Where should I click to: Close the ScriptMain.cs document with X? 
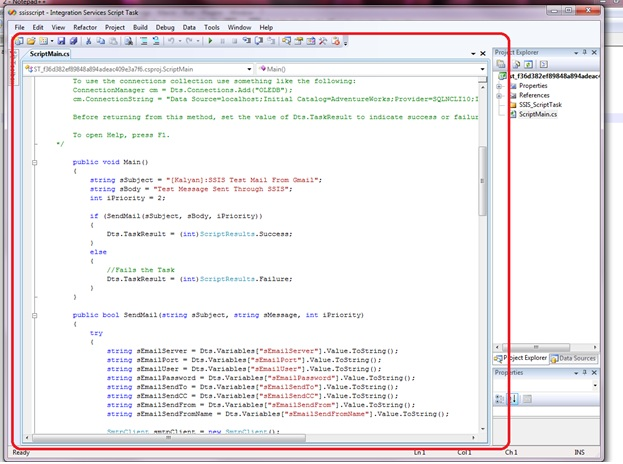click(x=483, y=54)
